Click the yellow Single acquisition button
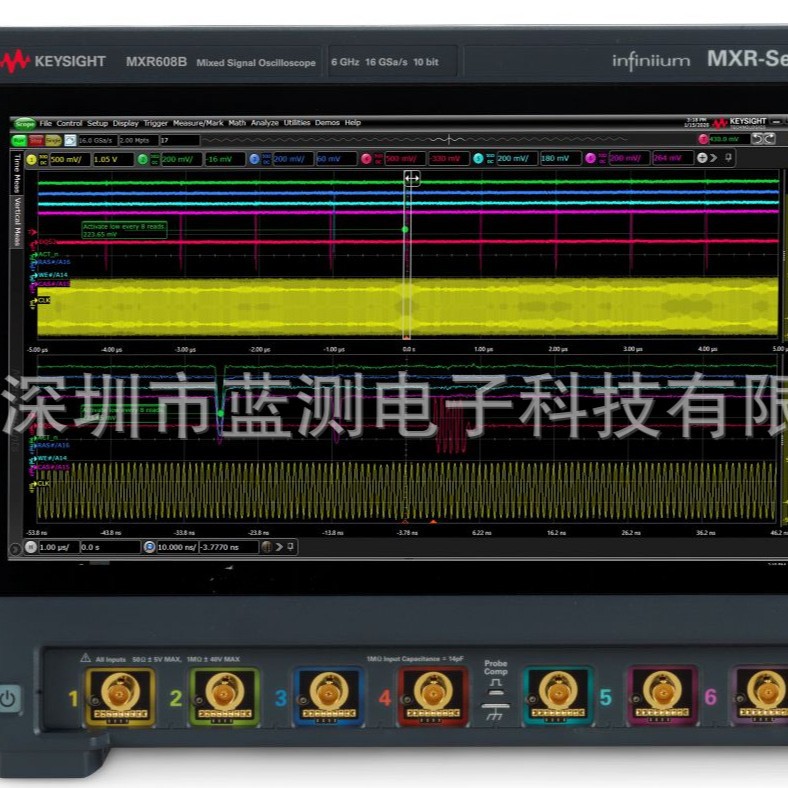The image size is (788, 788). tap(53, 141)
